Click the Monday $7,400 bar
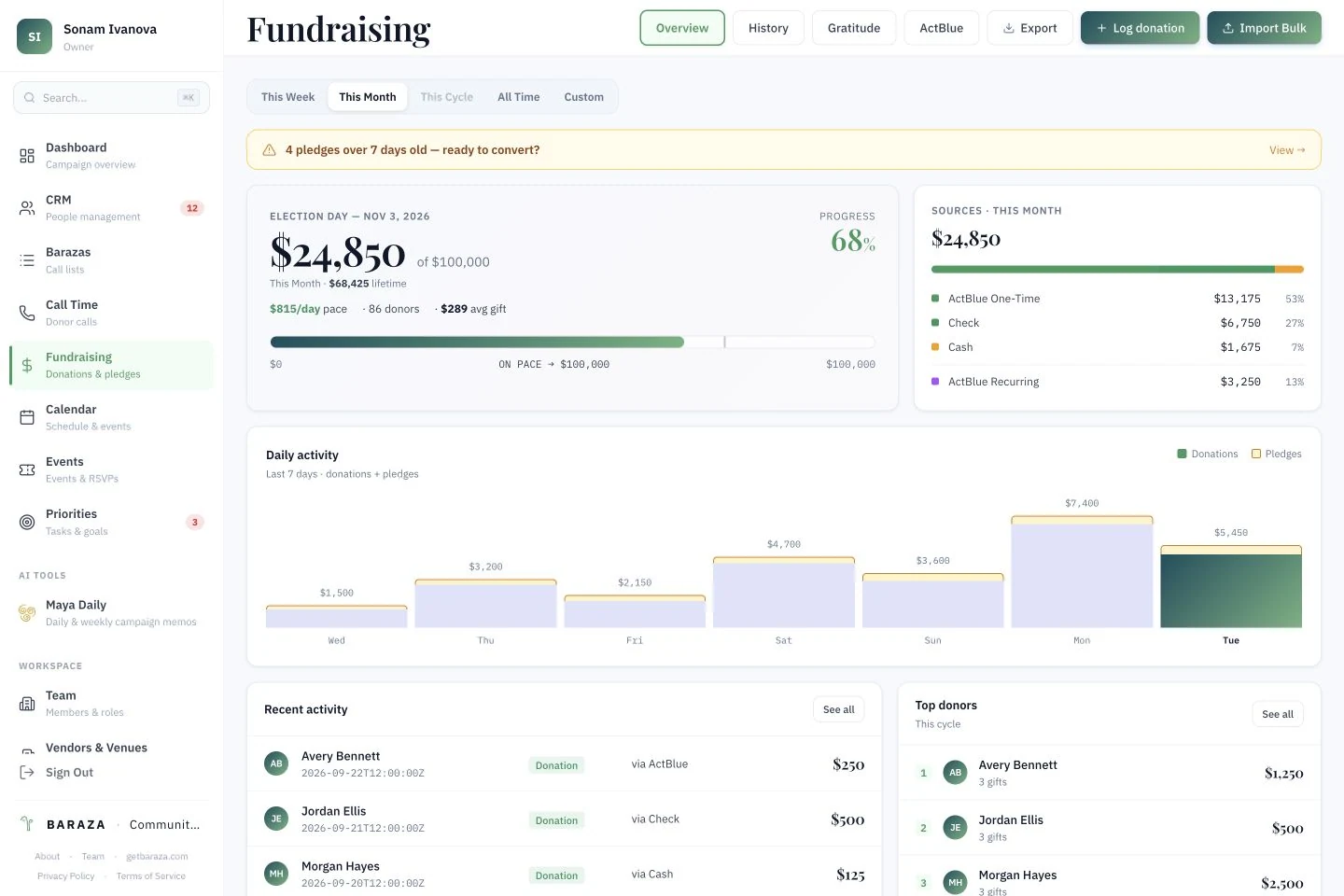Viewport: 1344px width, 896px height. point(1082,571)
